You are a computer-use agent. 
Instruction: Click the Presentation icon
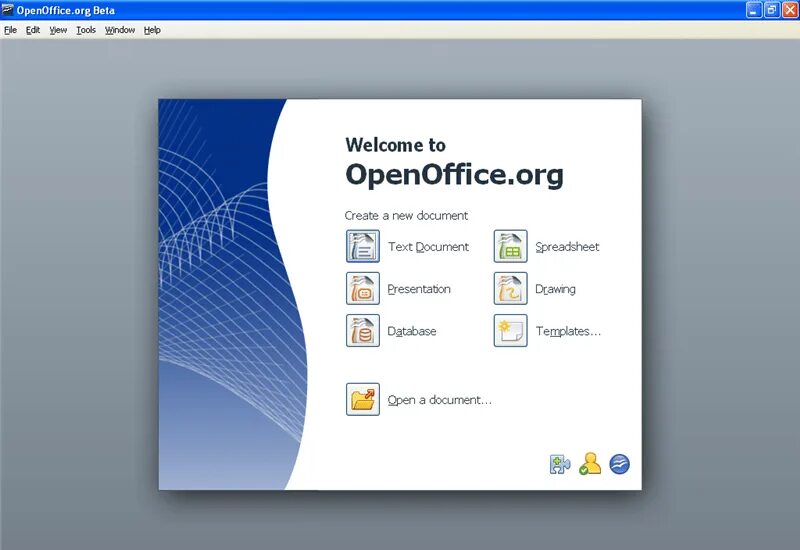363,288
